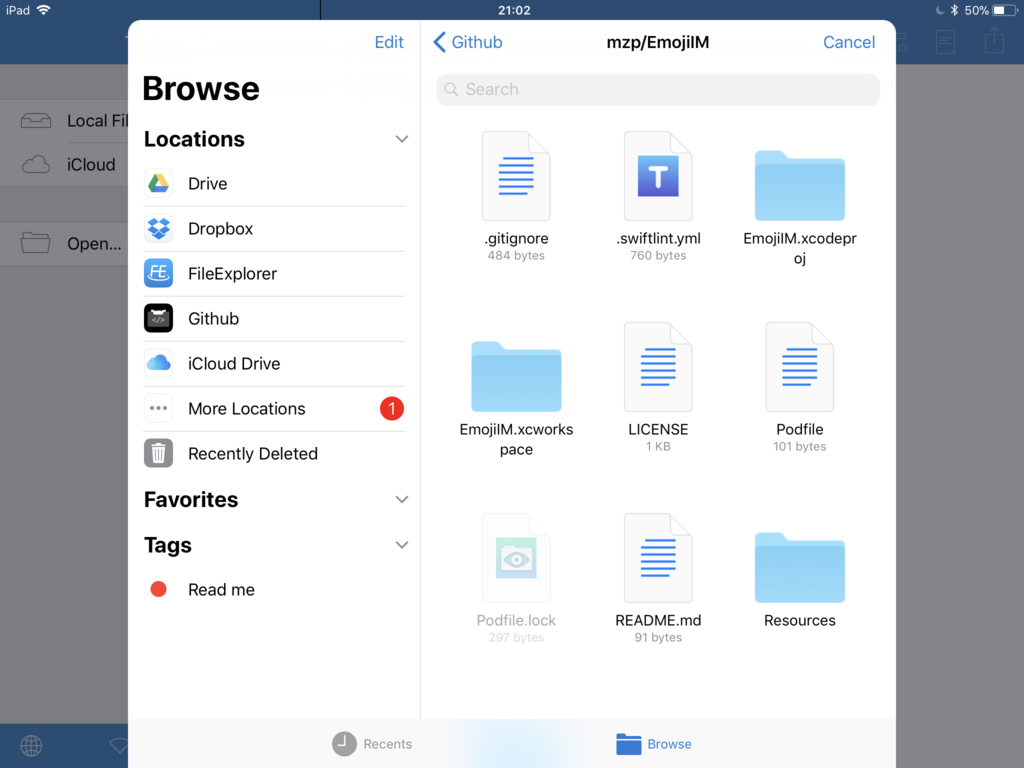Select the .gitignore file icon
The image size is (1024, 768).
(516, 176)
